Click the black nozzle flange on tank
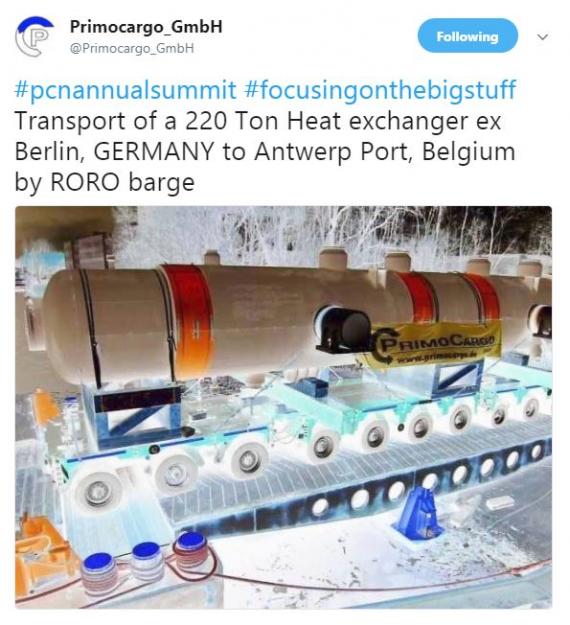 click(x=343, y=330)
